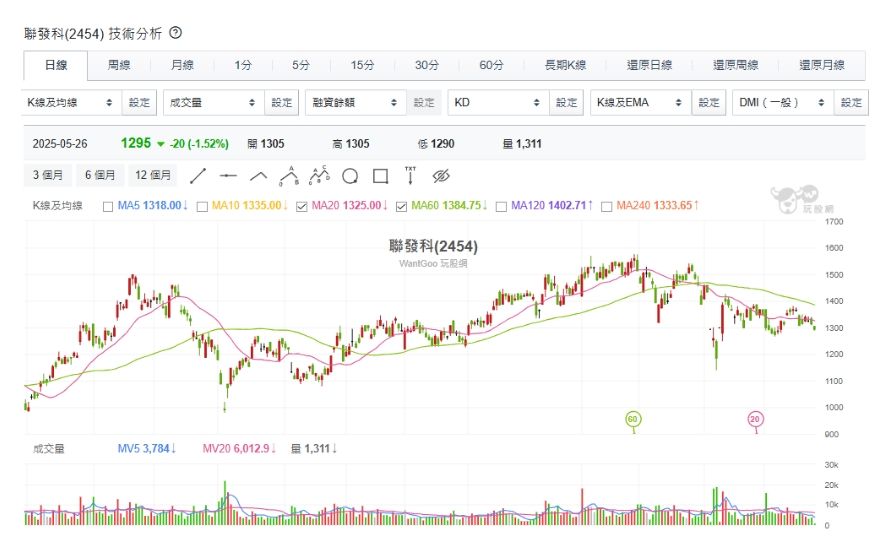Open the 成交量 indicator dropdown

[x=213, y=102]
